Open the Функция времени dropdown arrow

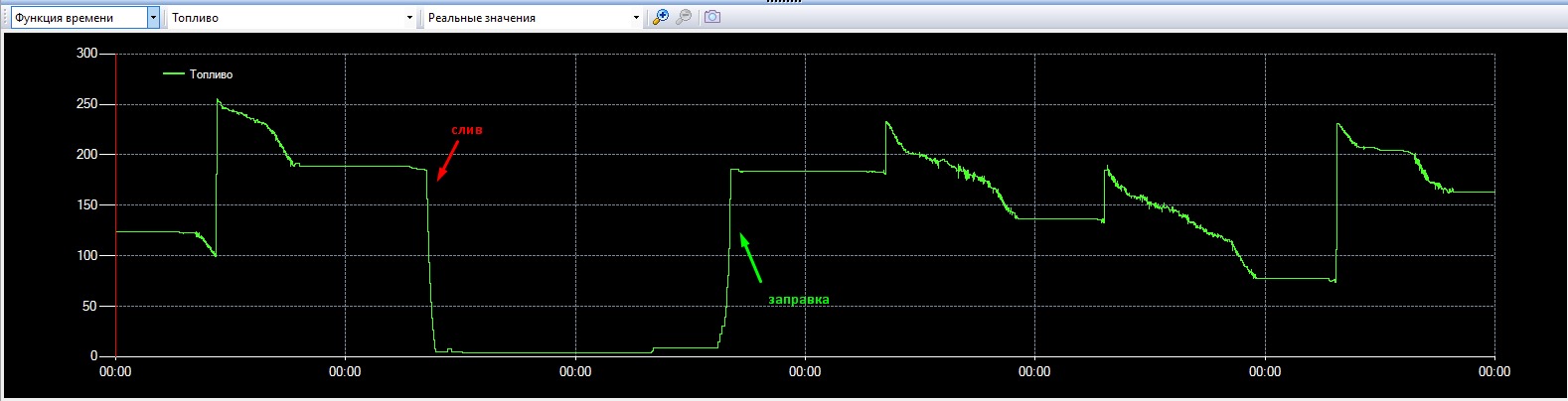click(153, 18)
